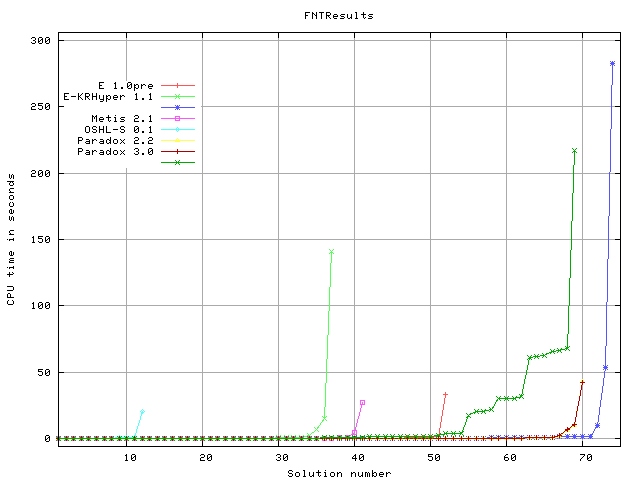Screen dimensions: 640x480
Task: Click the topmost blue star data point near 280
Action: pyautogui.click(x=612, y=64)
